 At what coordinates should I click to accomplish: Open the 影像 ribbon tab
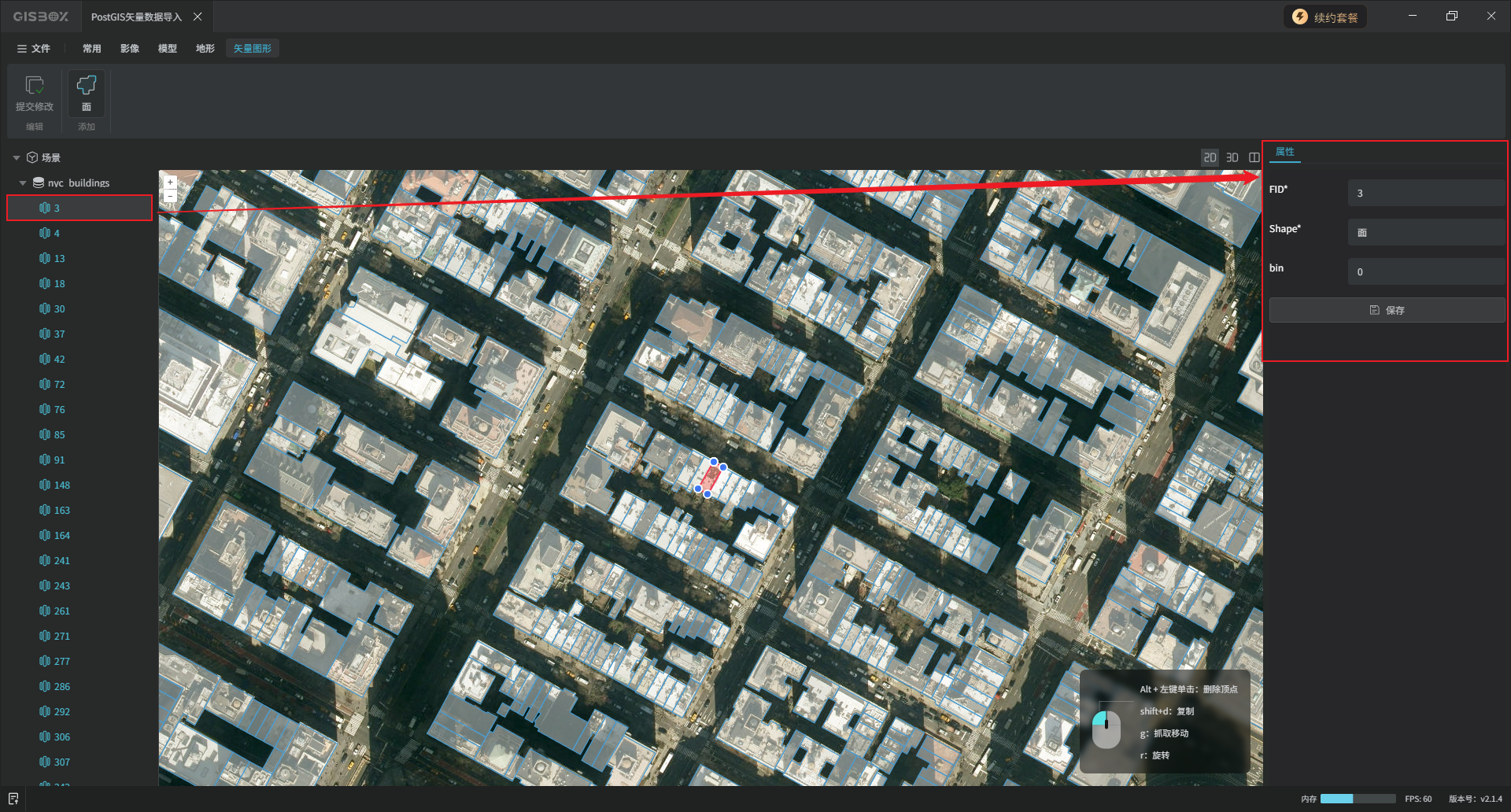(130, 49)
